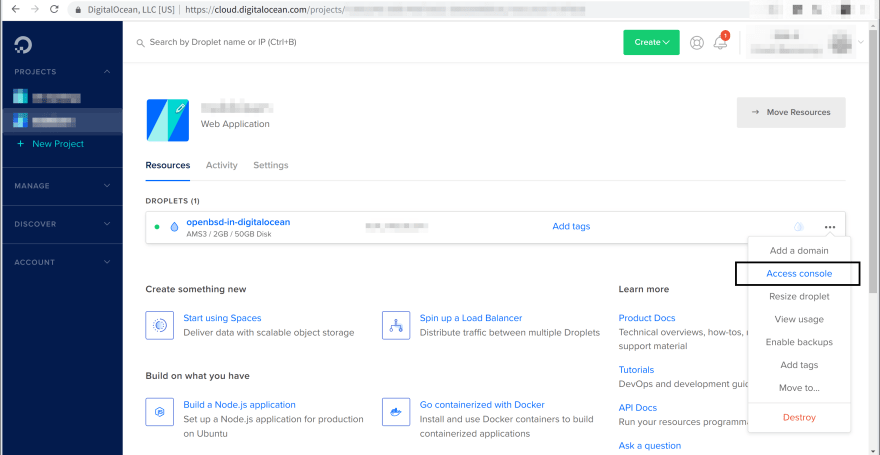Click the Spaces storage icon
The height and width of the screenshot is (455, 880).
pyautogui.click(x=159, y=325)
